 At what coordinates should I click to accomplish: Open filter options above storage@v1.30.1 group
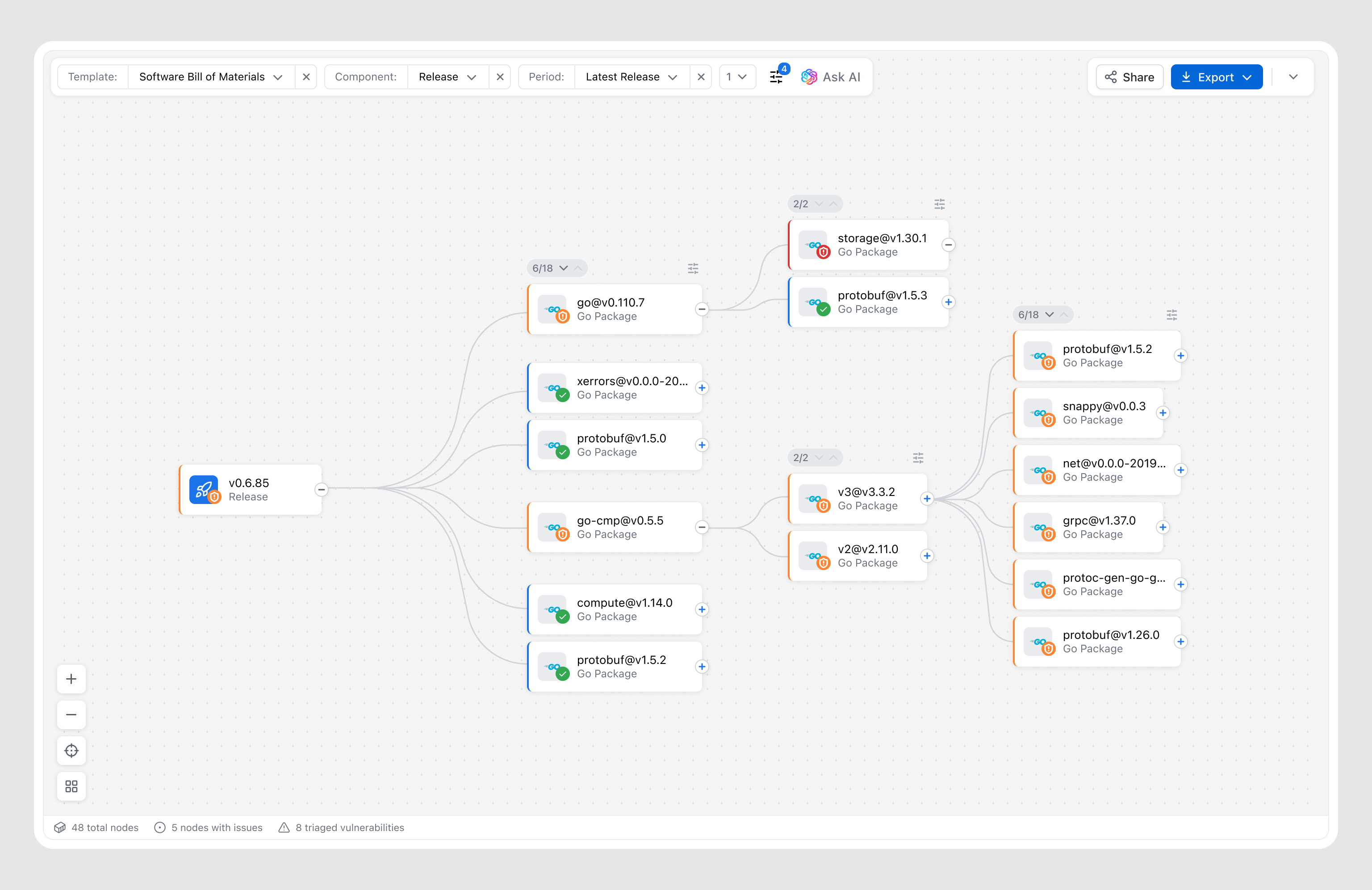pyautogui.click(x=939, y=204)
